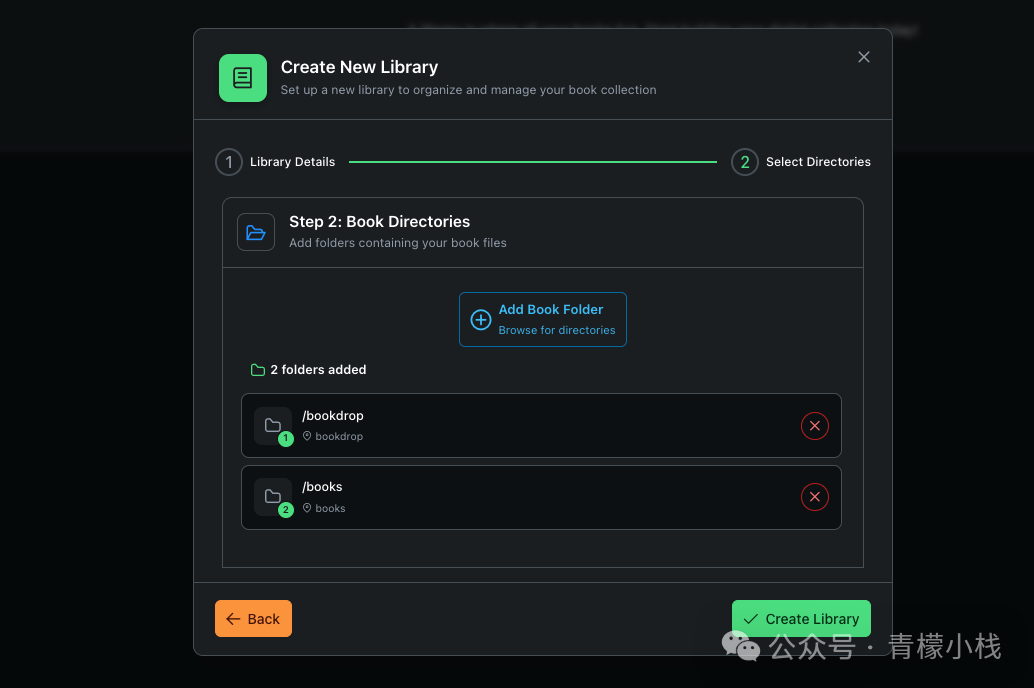Click the /bookdrop path text
The height and width of the screenshot is (688, 1034).
click(x=333, y=416)
